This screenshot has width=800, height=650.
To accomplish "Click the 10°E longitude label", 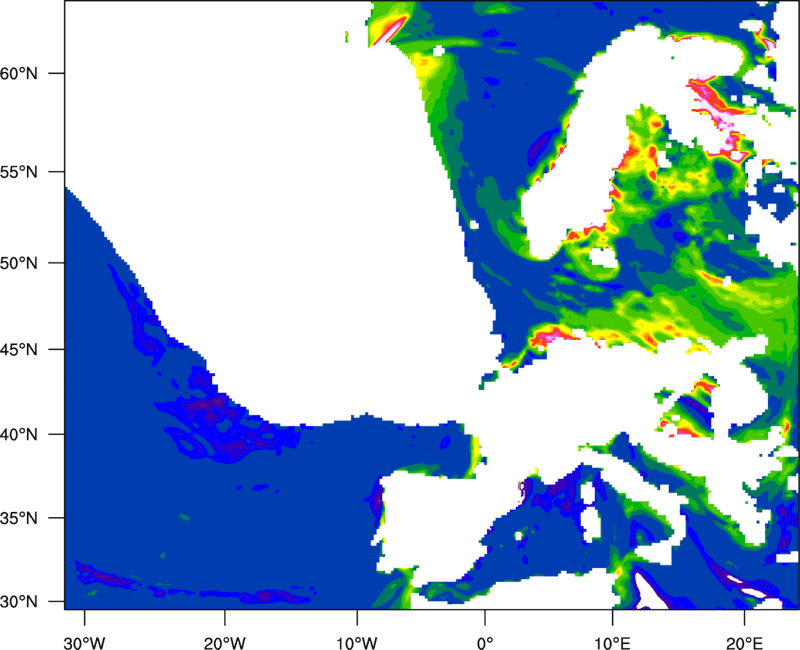I will (x=612, y=643).
